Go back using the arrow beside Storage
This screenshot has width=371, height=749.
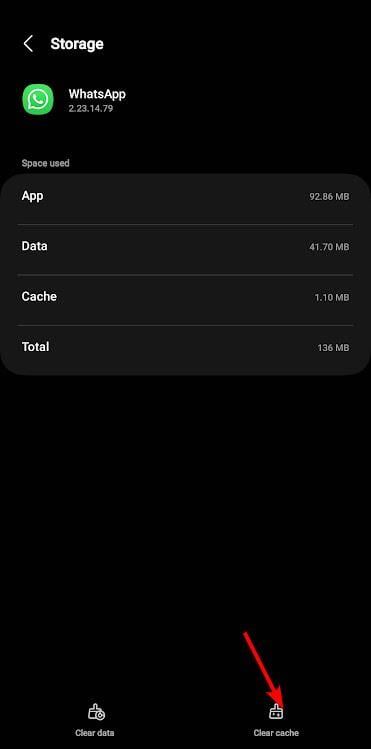point(28,43)
